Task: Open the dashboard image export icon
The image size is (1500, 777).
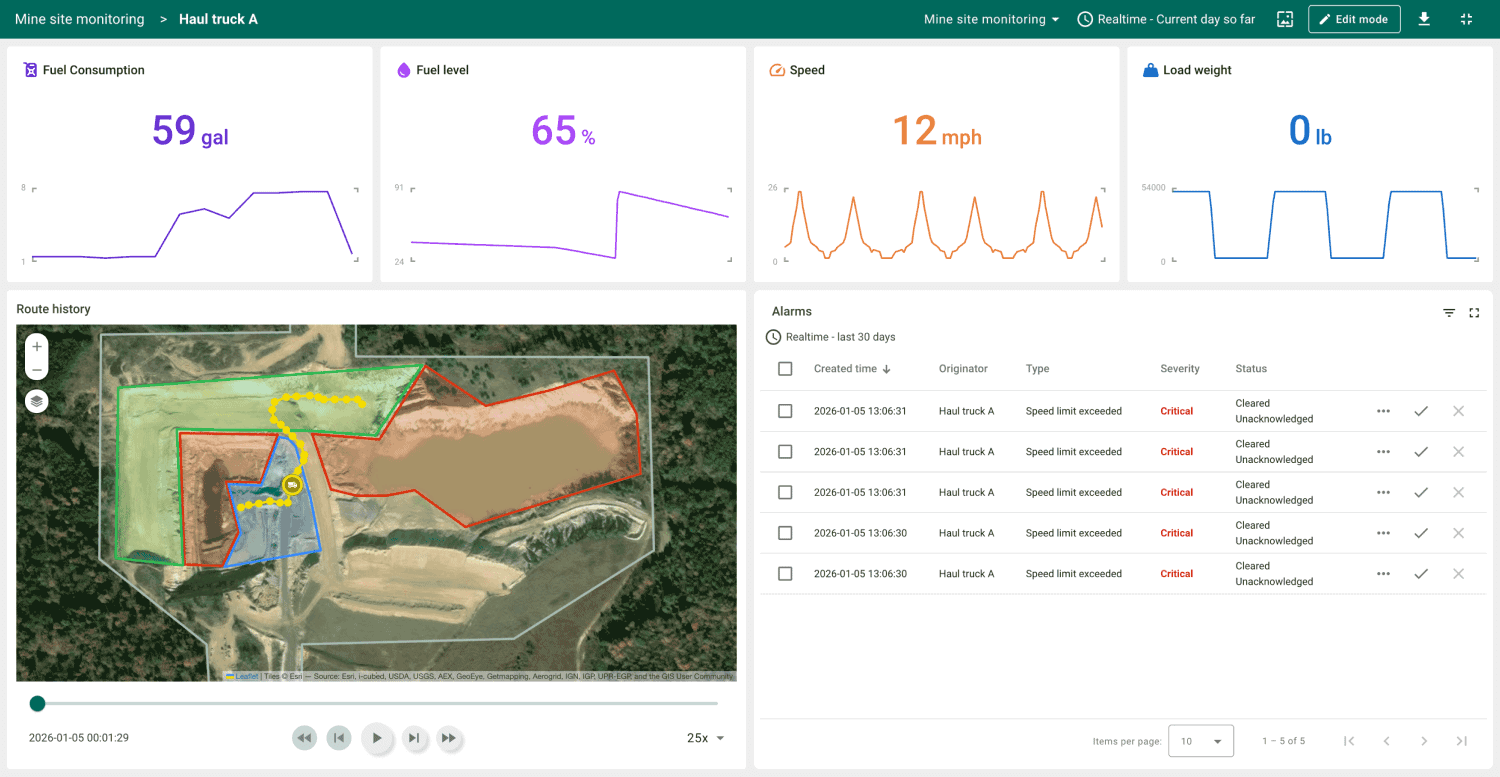Action: pyautogui.click(x=1285, y=19)
